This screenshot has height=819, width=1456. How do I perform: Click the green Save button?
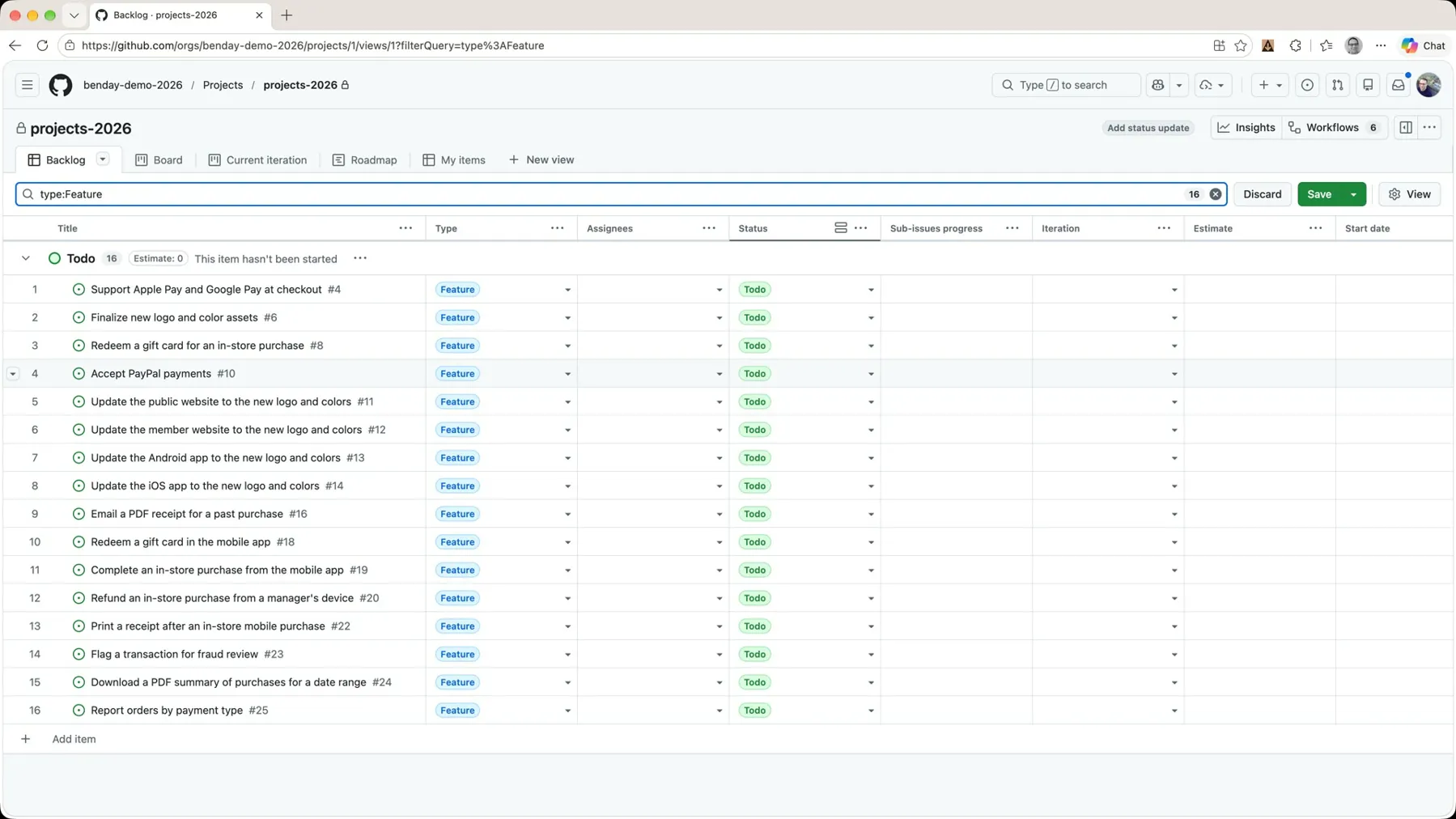[x=1319, y=194]
